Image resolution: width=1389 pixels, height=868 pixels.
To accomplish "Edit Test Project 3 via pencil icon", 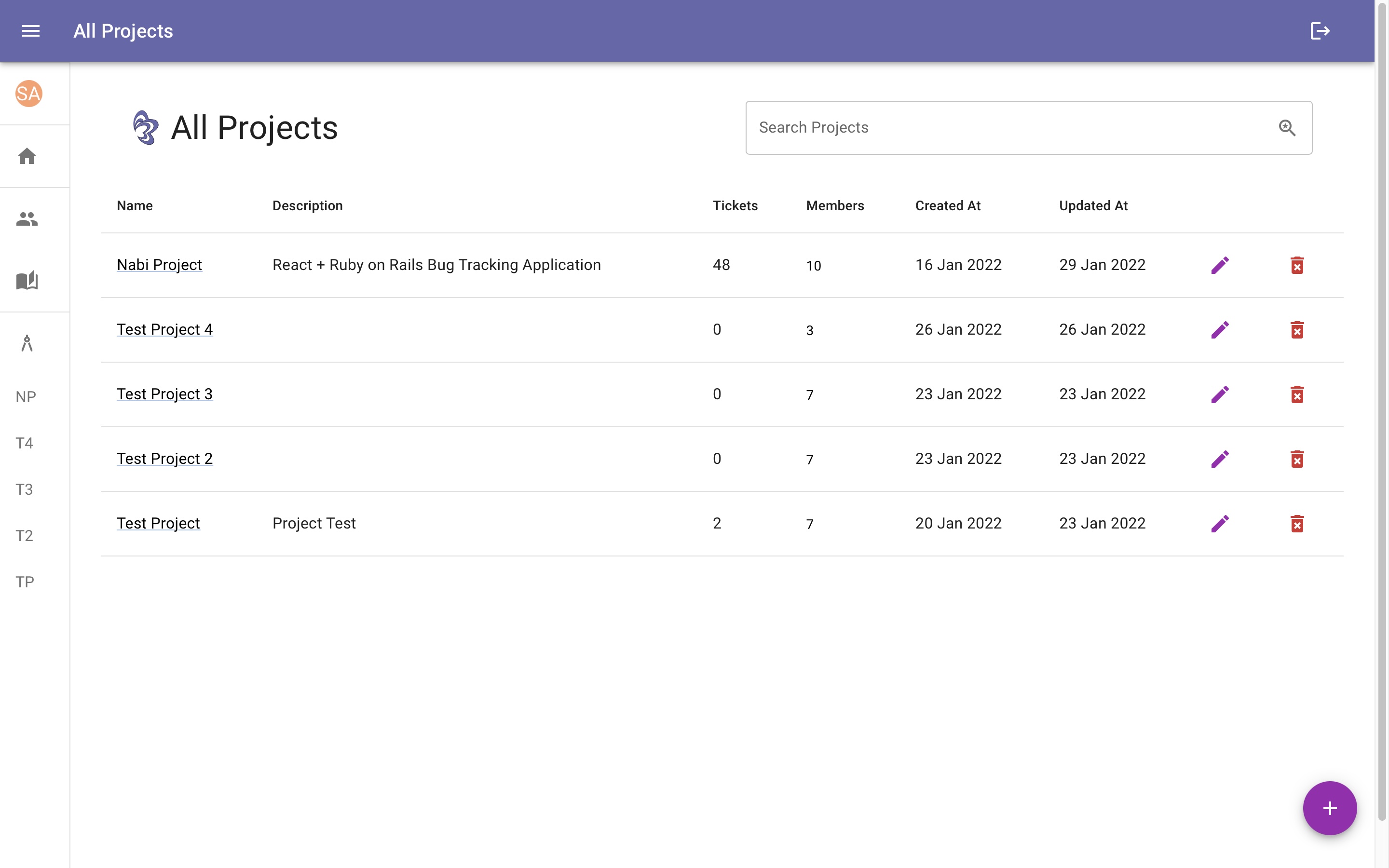I will pyautogui.click(x=1220, y=394).
